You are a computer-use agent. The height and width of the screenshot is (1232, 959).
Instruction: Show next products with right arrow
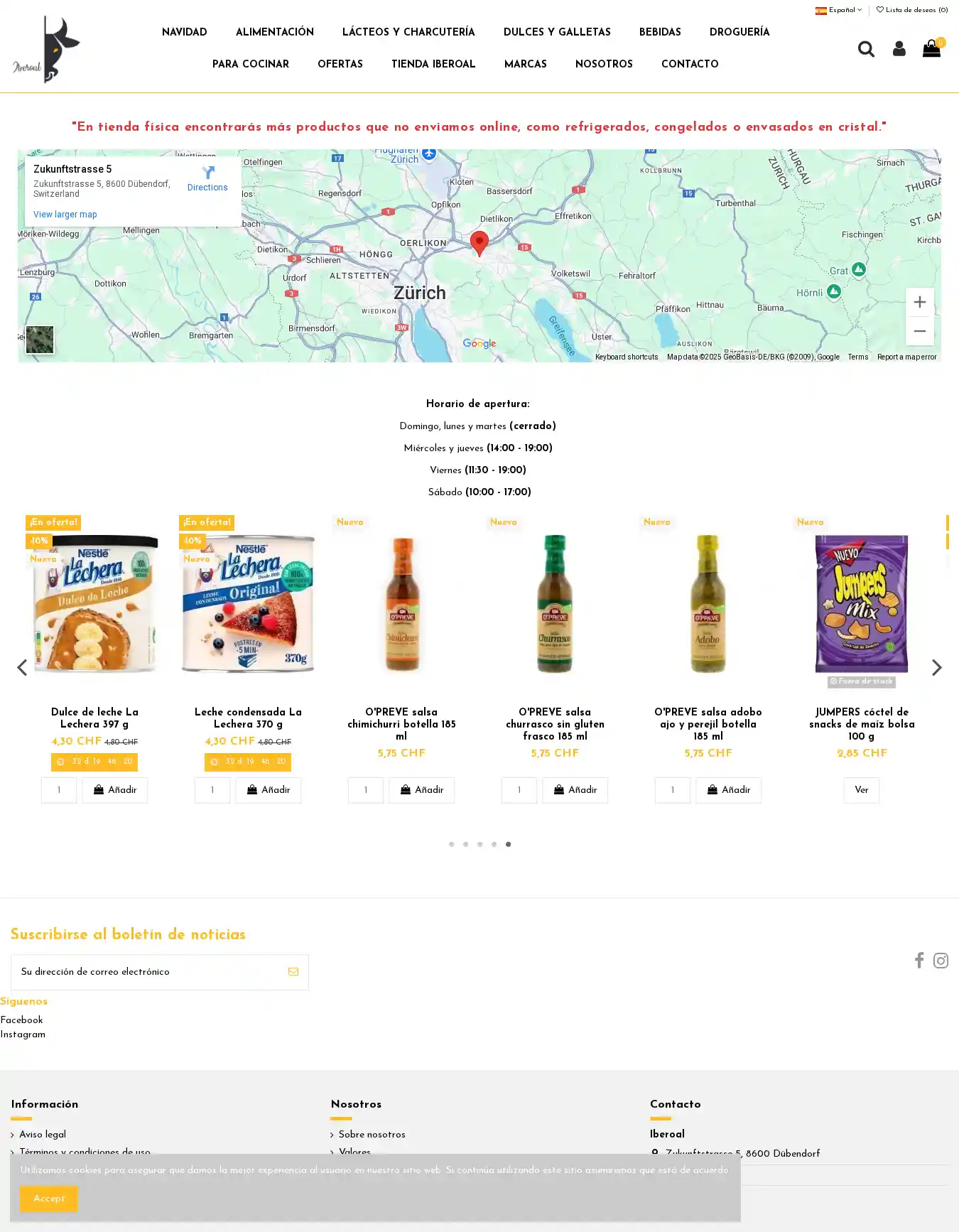coord(937,667)
